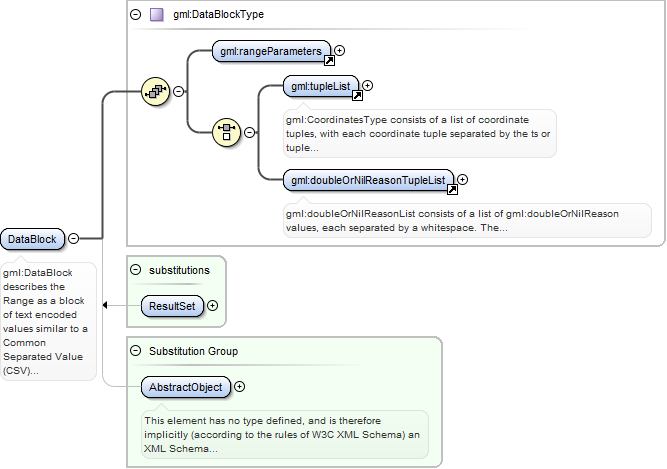Click the reference arrow on gml:tupleList
Screen dimensions: 667x469
click(355, 96)
